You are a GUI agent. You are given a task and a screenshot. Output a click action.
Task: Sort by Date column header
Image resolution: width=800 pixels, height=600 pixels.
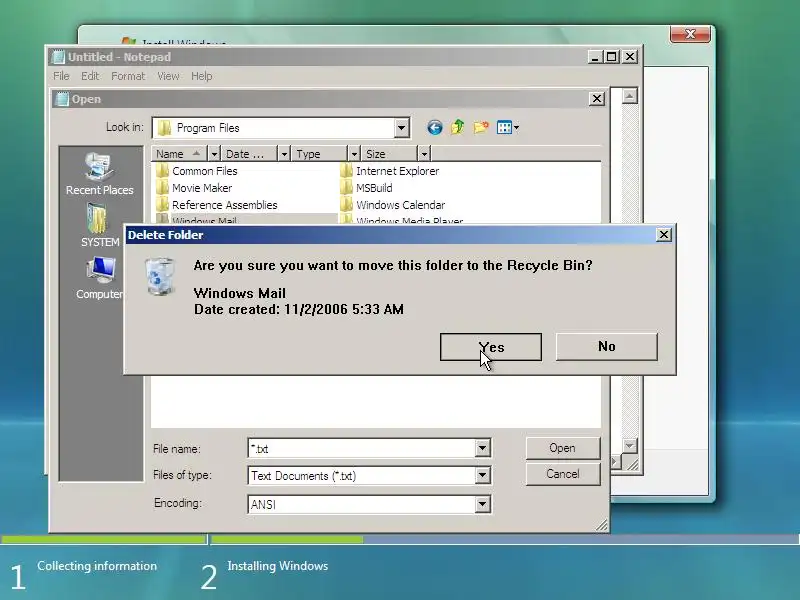pos(249,154)
